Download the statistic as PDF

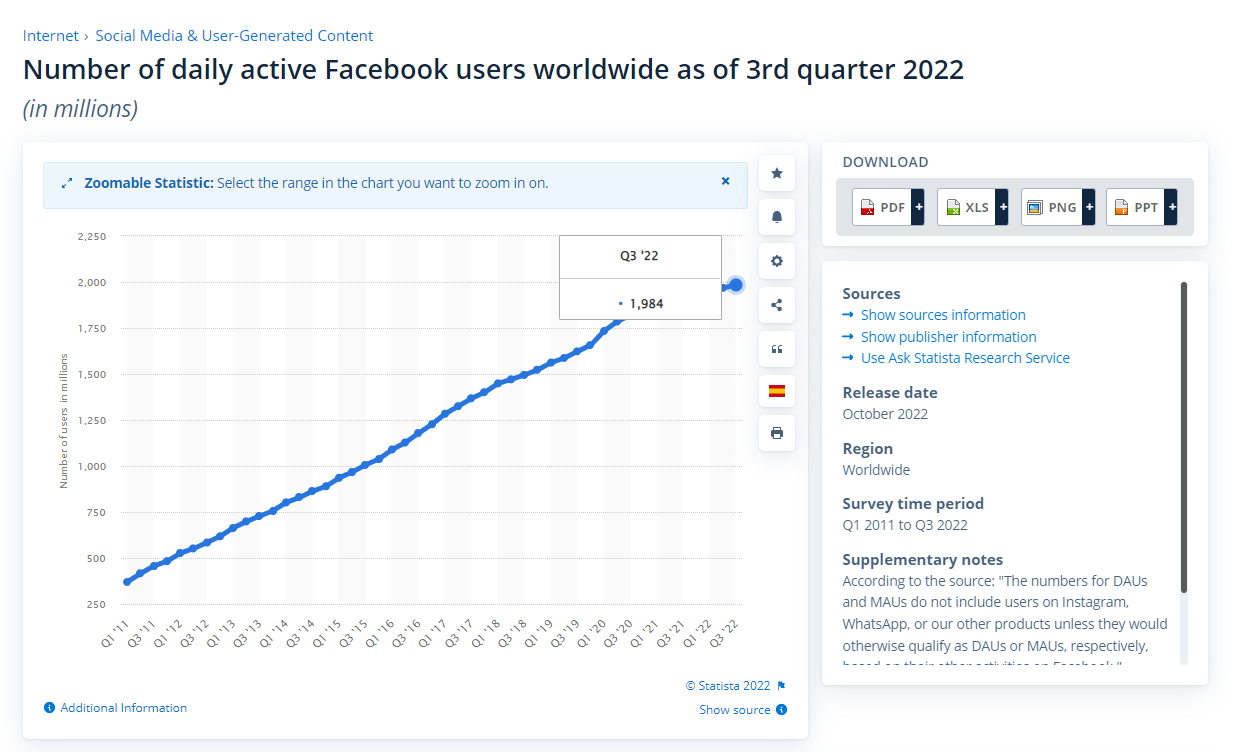pos(882,207)
